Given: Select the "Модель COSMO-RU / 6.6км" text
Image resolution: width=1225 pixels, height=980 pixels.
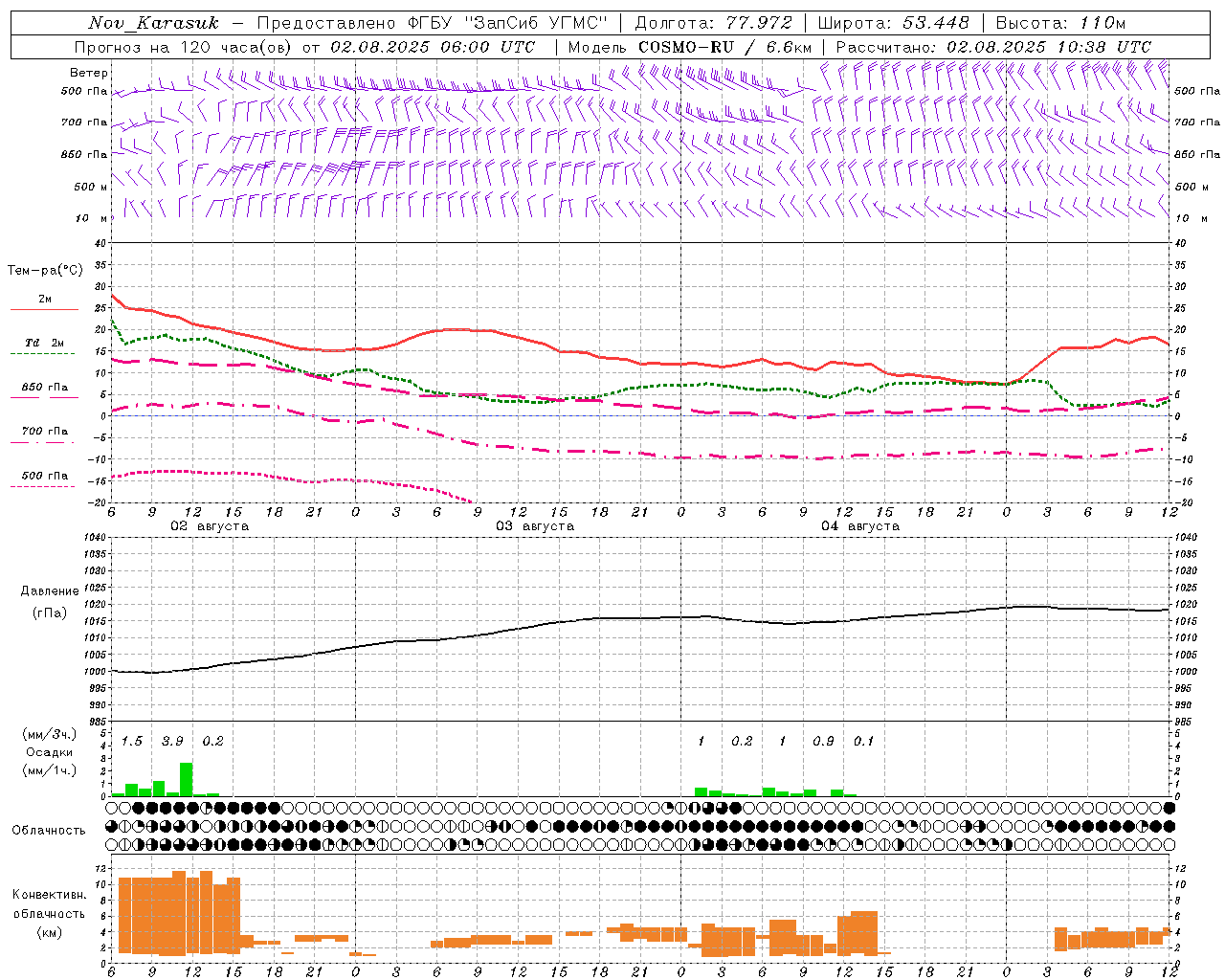Looking at the screenshot, I should [690, 47].
